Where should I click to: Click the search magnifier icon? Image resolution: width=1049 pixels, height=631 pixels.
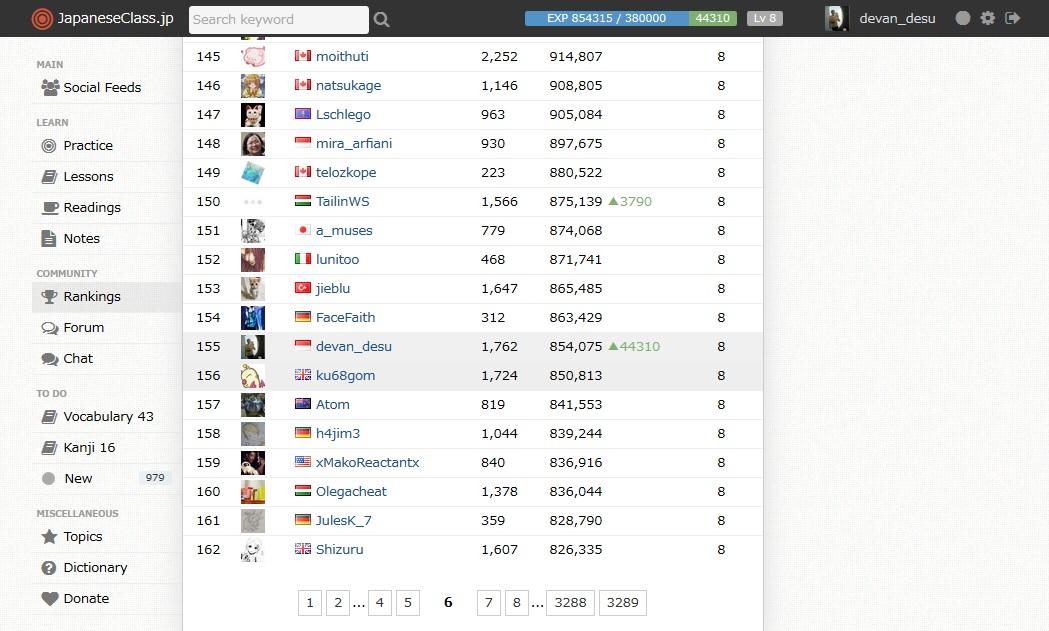(381, 19)
